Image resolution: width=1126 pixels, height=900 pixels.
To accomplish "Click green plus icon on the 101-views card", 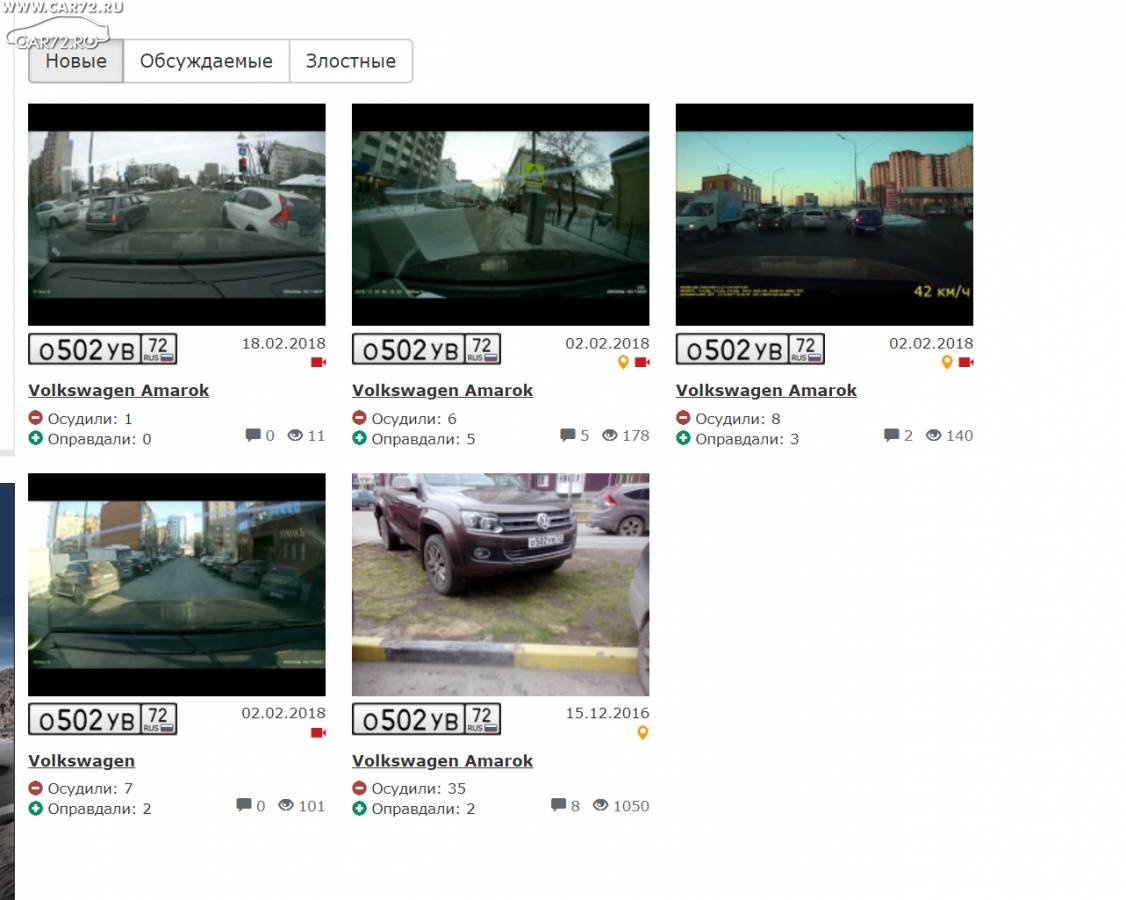I will click(x=35, y=809).
